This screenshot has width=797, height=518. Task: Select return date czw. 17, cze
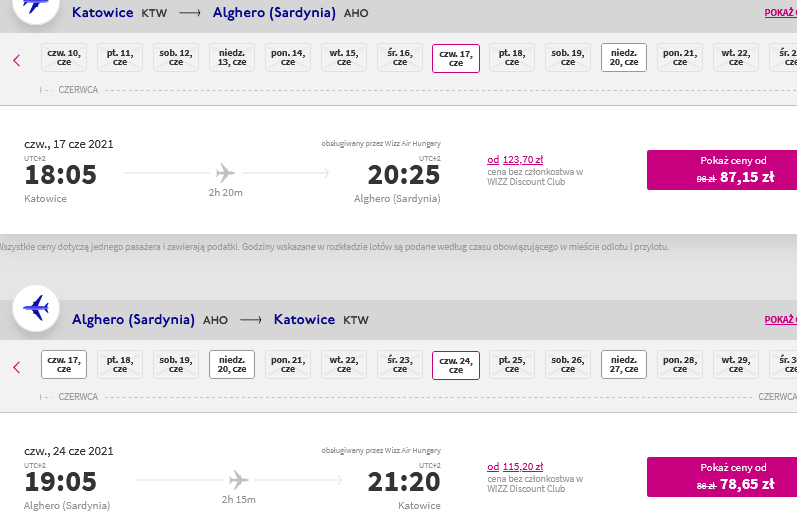tap(64, 364)
